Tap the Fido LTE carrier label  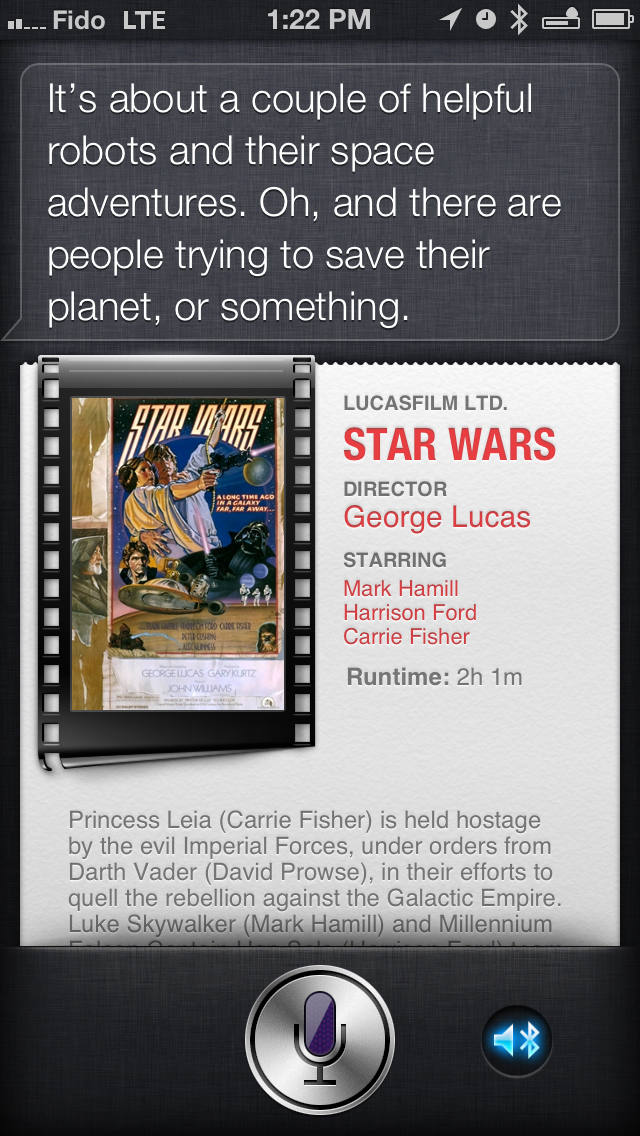coord(109,20)
